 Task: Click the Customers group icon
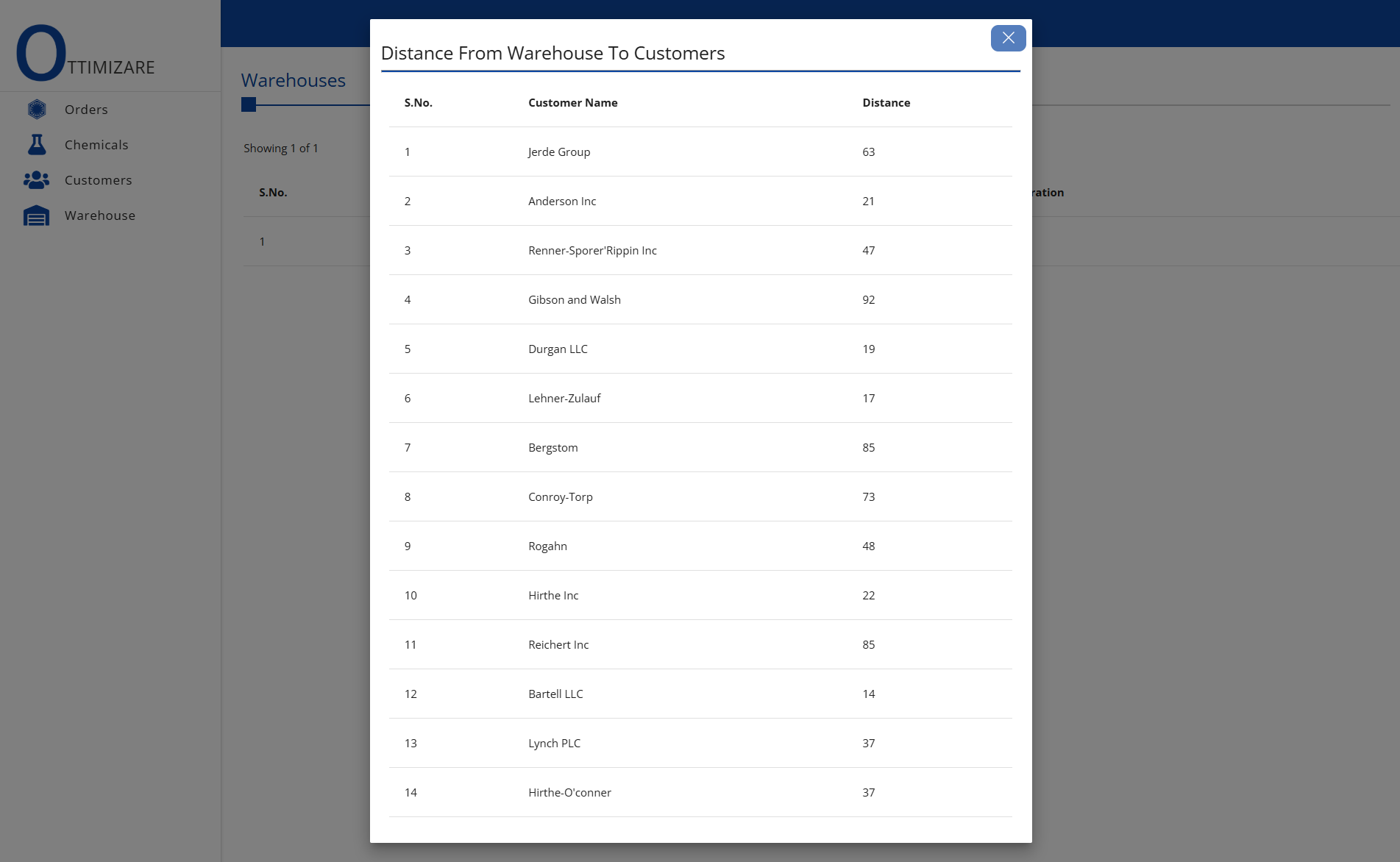(x=37, y=180)
